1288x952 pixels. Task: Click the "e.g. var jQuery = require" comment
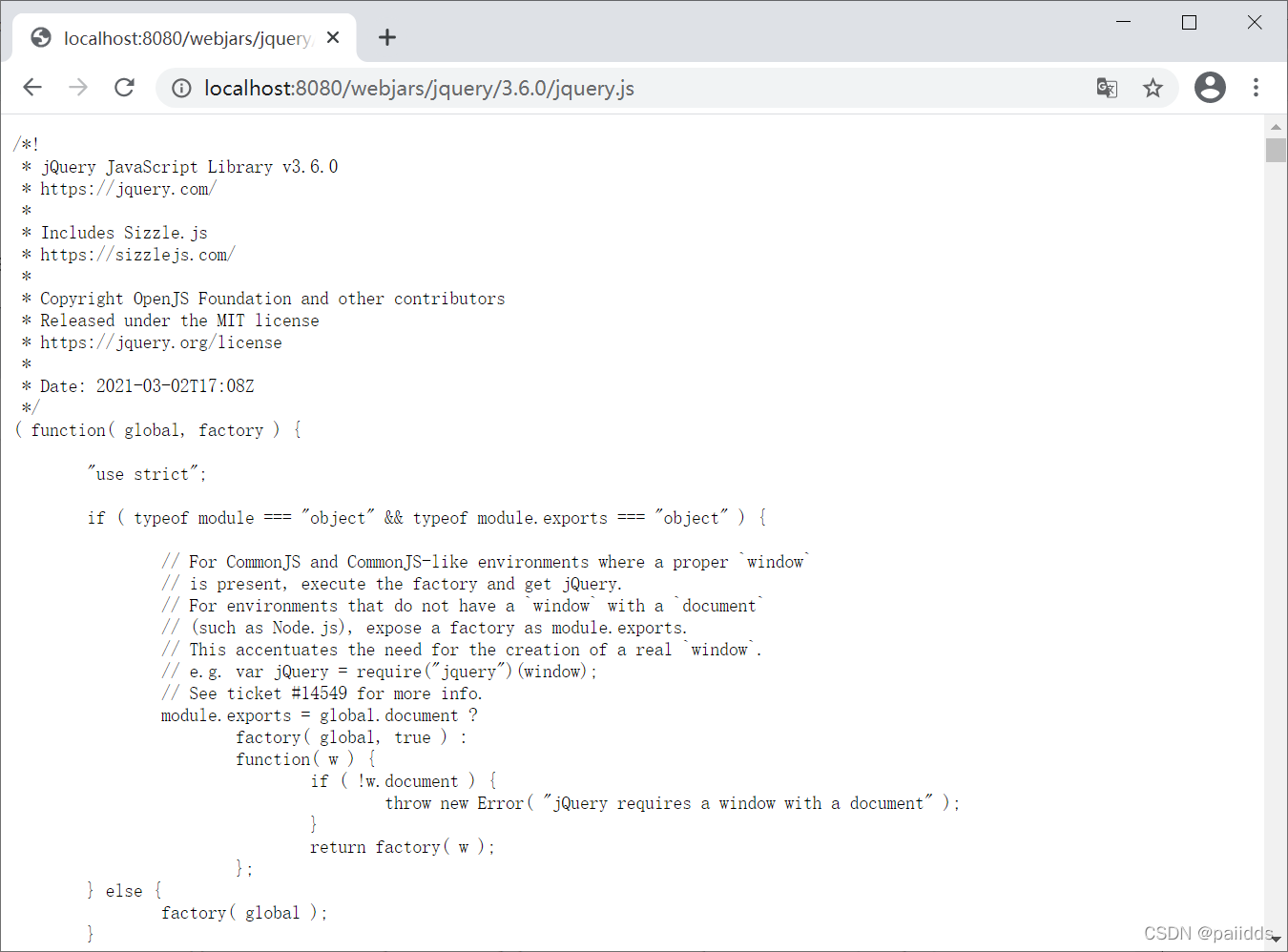click(379, 672)
